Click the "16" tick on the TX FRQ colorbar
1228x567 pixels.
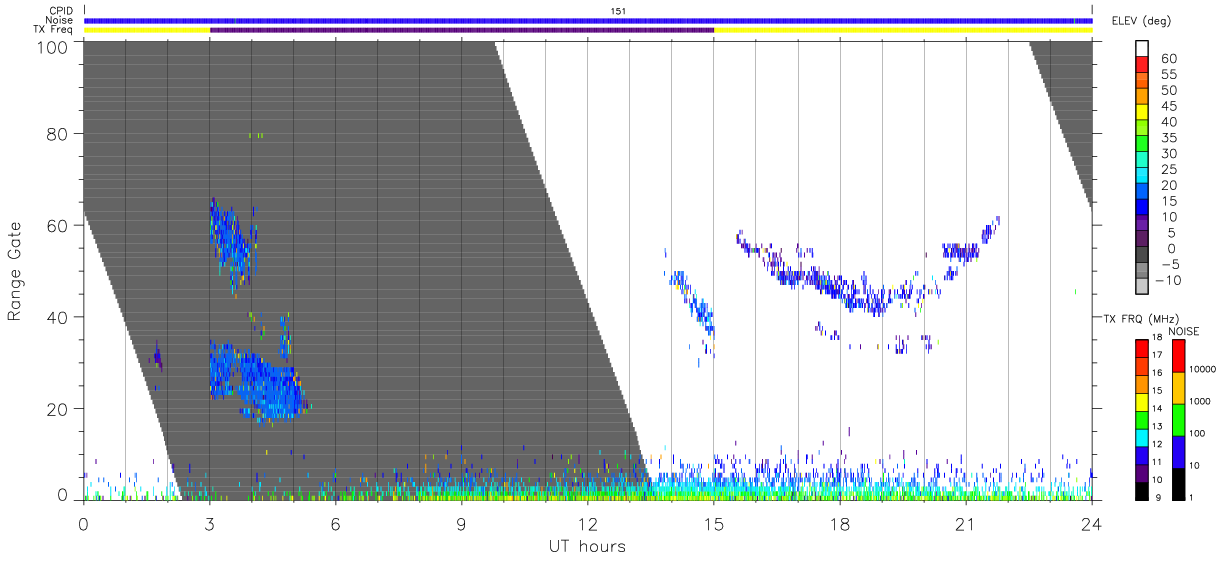[x=1158, y=374]
